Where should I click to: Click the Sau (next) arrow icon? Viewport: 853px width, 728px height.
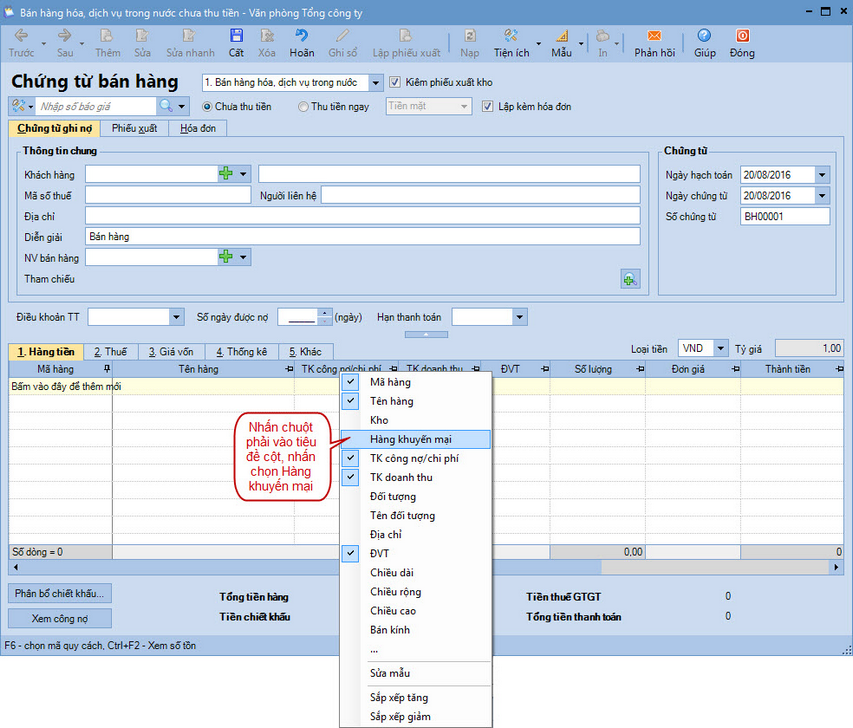click(64, 36)
